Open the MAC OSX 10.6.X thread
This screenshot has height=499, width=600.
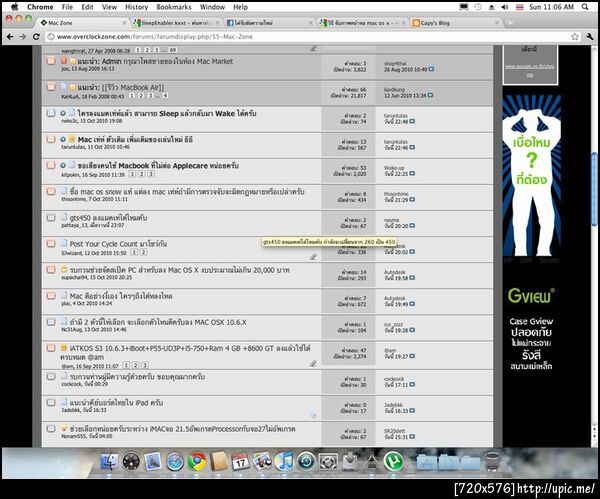pos(158,322)
